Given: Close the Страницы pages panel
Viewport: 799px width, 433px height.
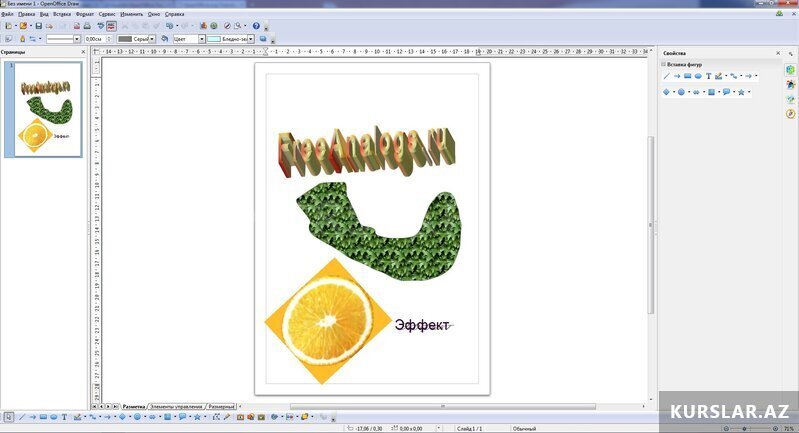Looking at the screenshot, I should [81, 52].
